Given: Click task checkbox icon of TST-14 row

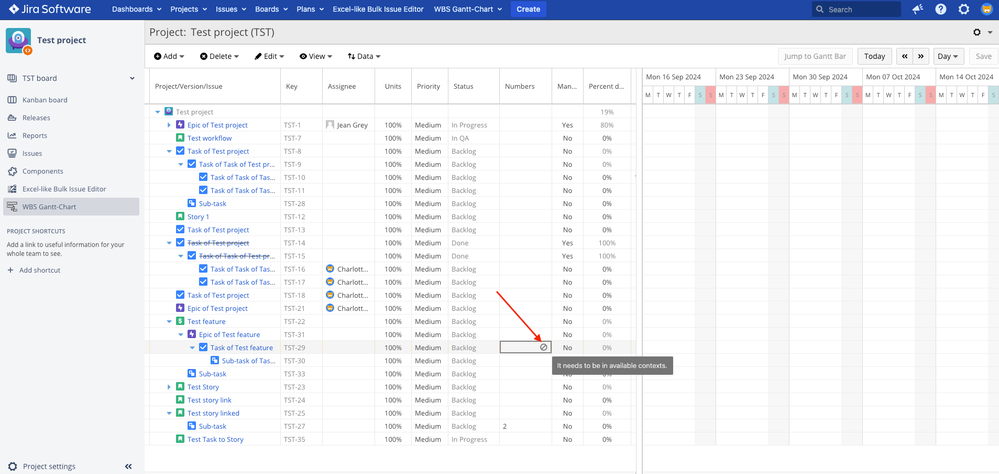Looking at the screenshot, I should (x=180, y=243).
